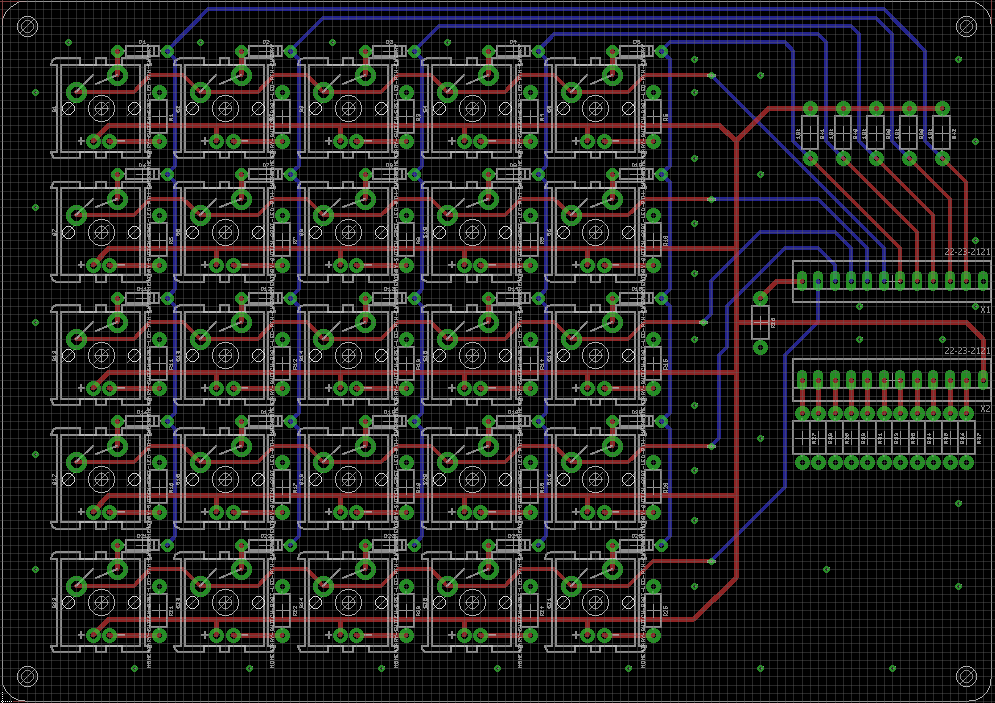Select the X1 connector footprint
Image resolution: width=995 pixels, height=703 pixels.
click(890, 281)
